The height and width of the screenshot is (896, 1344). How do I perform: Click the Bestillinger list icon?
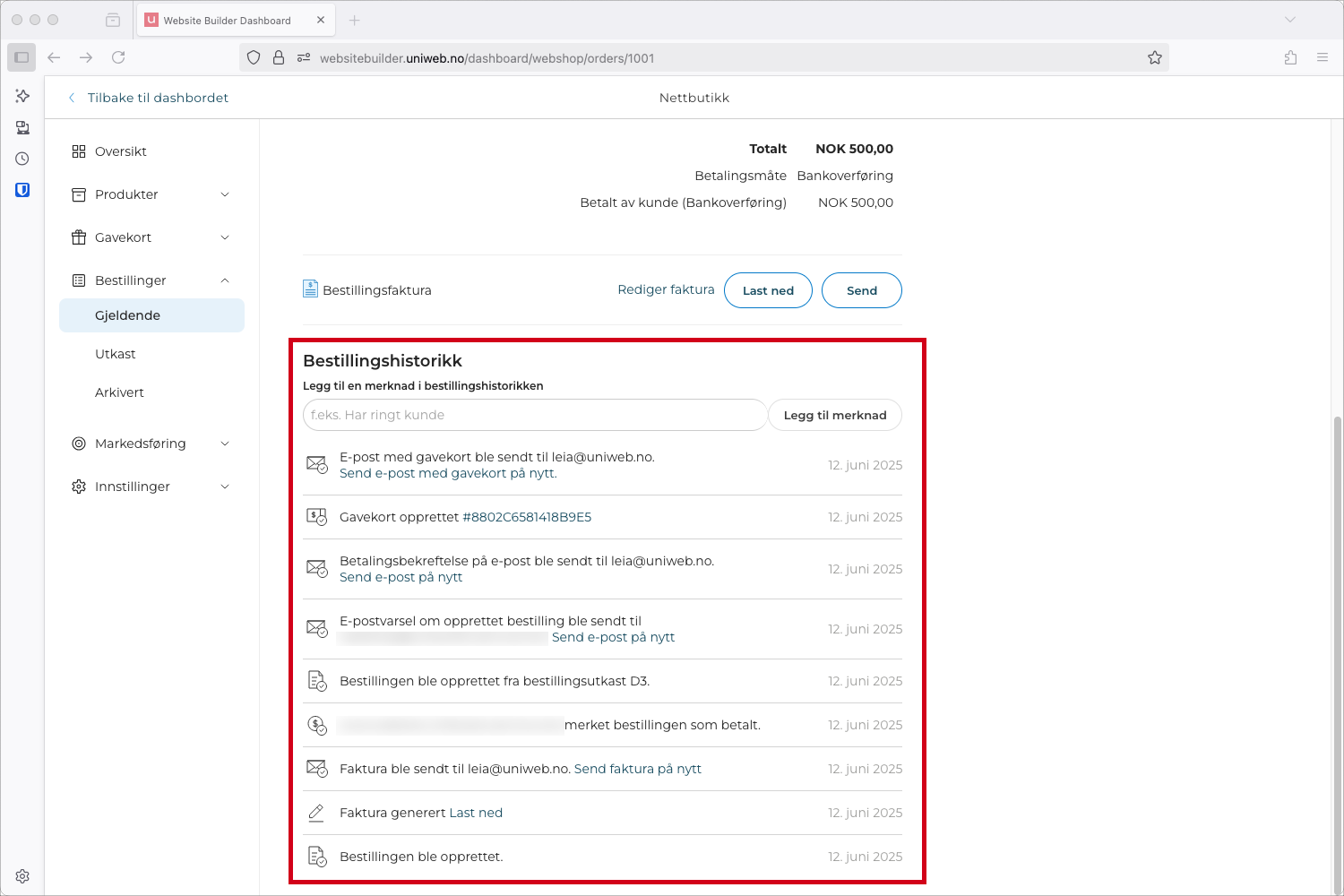pyautogui.click(x=79, y=280)
